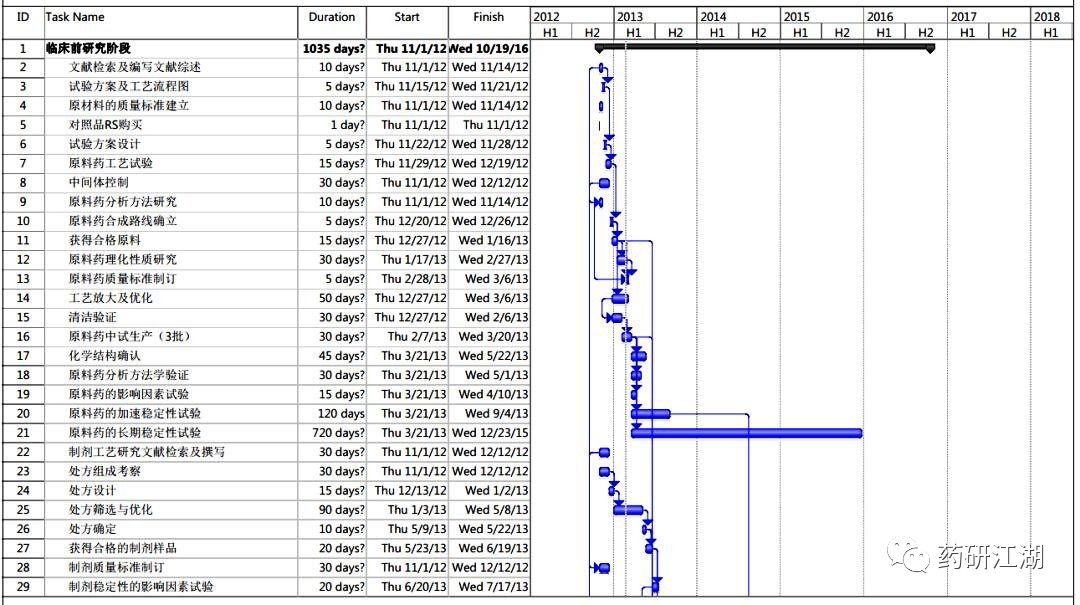
Task: Select task row 对照品RS购买
Action: pos(266,125)
